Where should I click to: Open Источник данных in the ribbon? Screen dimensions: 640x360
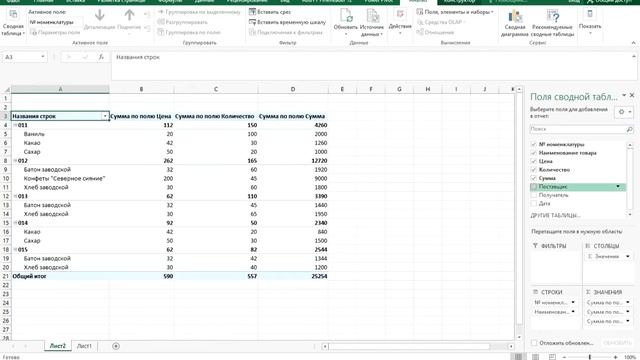coord(372,22)
